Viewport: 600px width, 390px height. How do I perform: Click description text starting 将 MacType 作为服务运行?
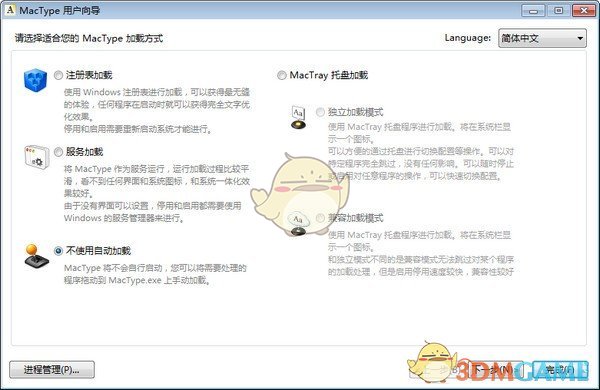[x=157, y=193]
